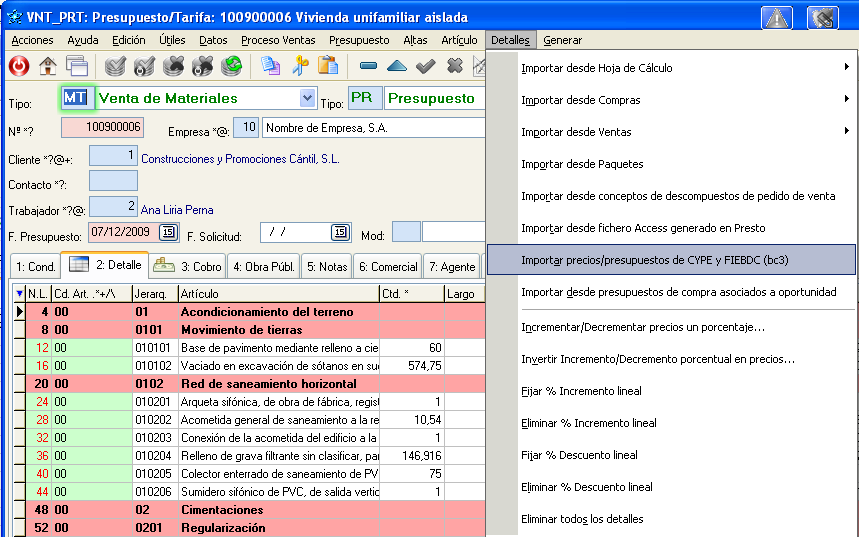
Task: Click the database save checkmark icon
Action: click(115, 66)
